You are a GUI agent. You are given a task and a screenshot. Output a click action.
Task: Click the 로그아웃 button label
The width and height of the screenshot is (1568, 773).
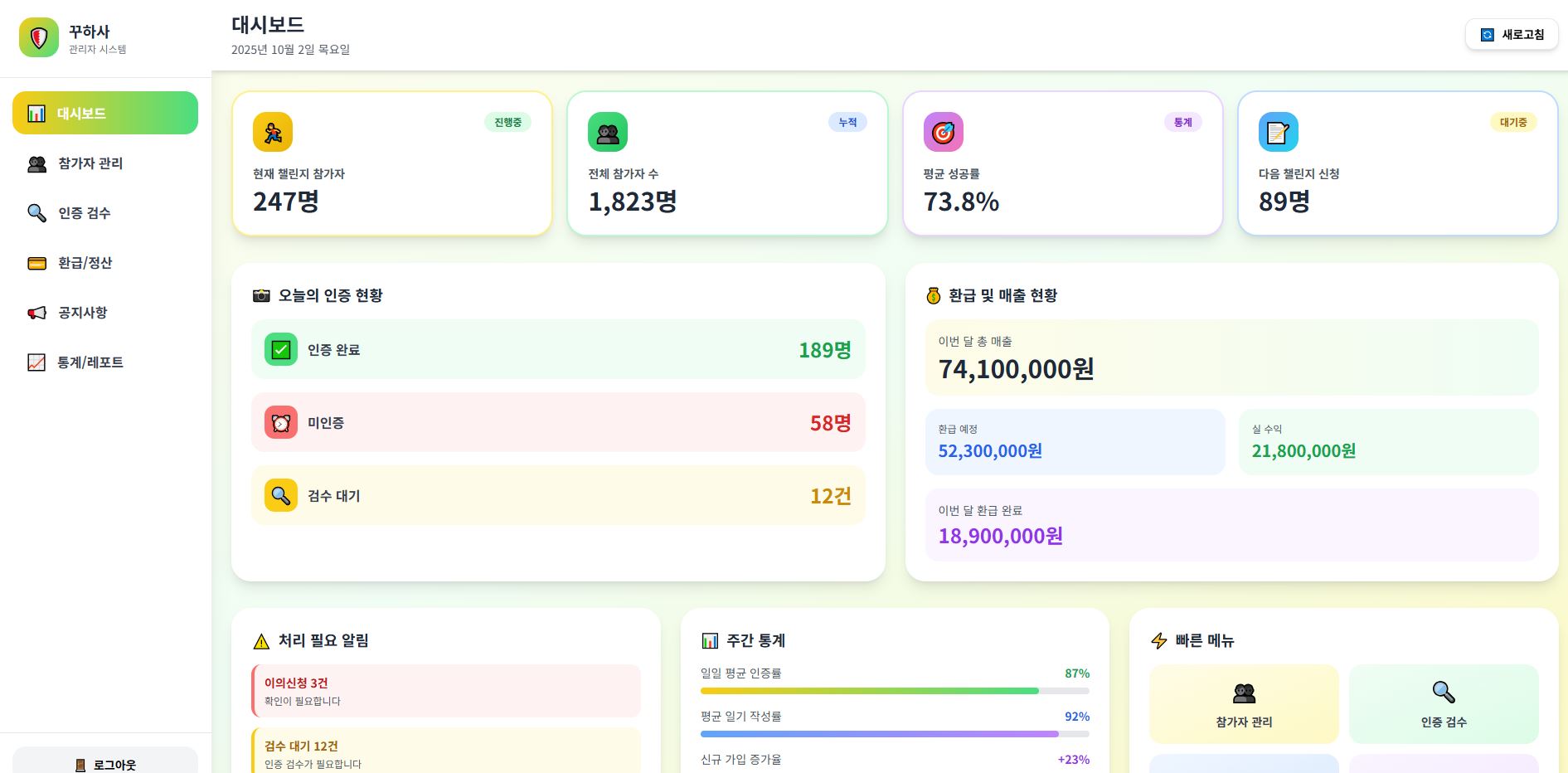point(114,765)
